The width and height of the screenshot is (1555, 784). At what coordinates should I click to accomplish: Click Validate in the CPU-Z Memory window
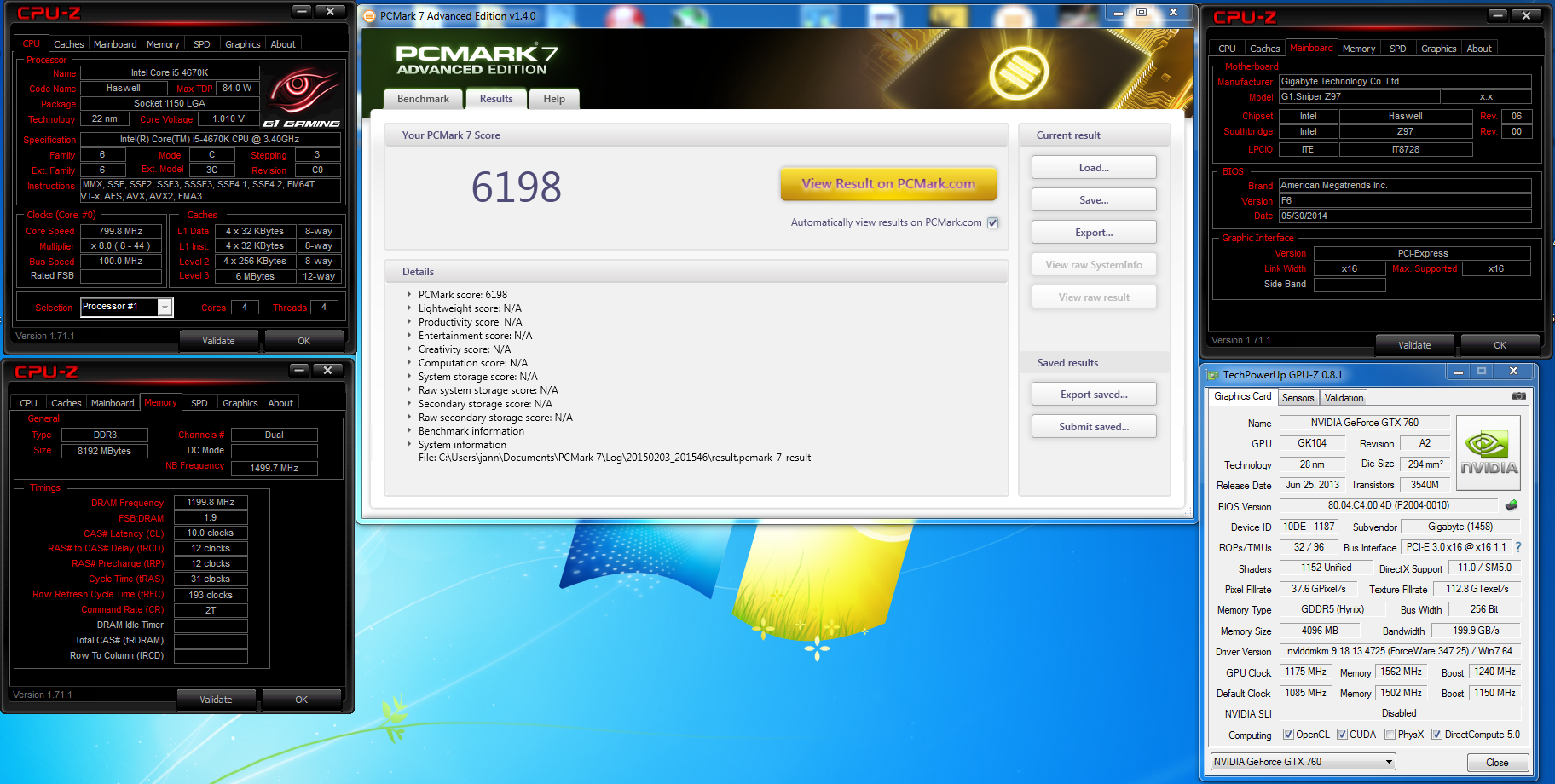tap(216, 700)
